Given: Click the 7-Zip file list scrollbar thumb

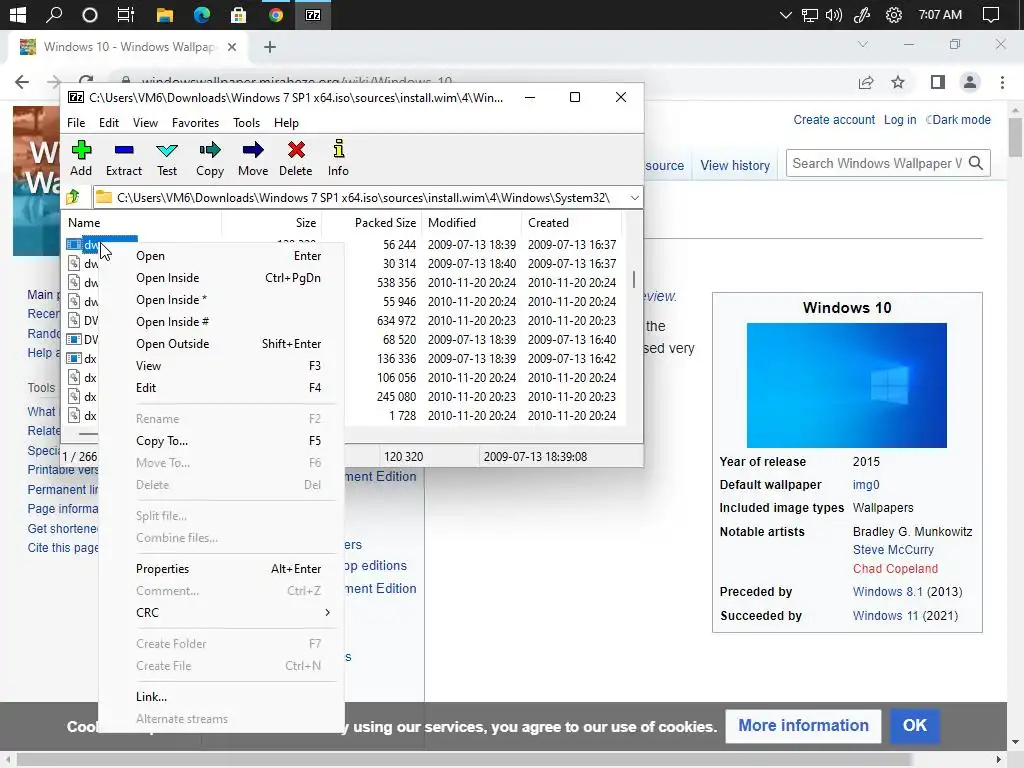Looking at the screenshot, I should 633,280.
